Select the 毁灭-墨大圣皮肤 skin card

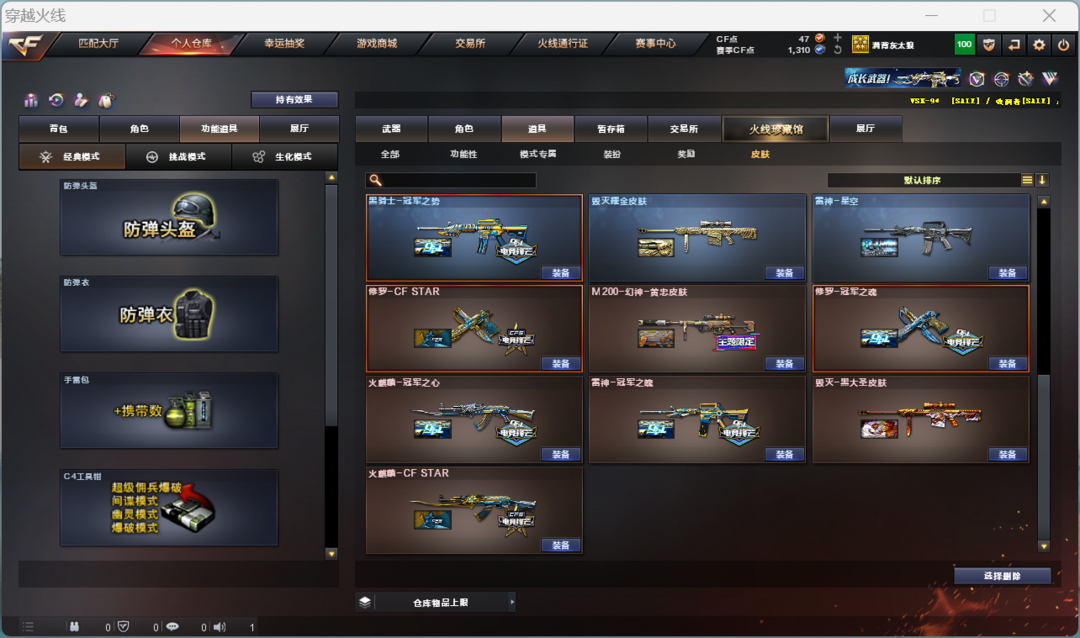click(921, 420)
